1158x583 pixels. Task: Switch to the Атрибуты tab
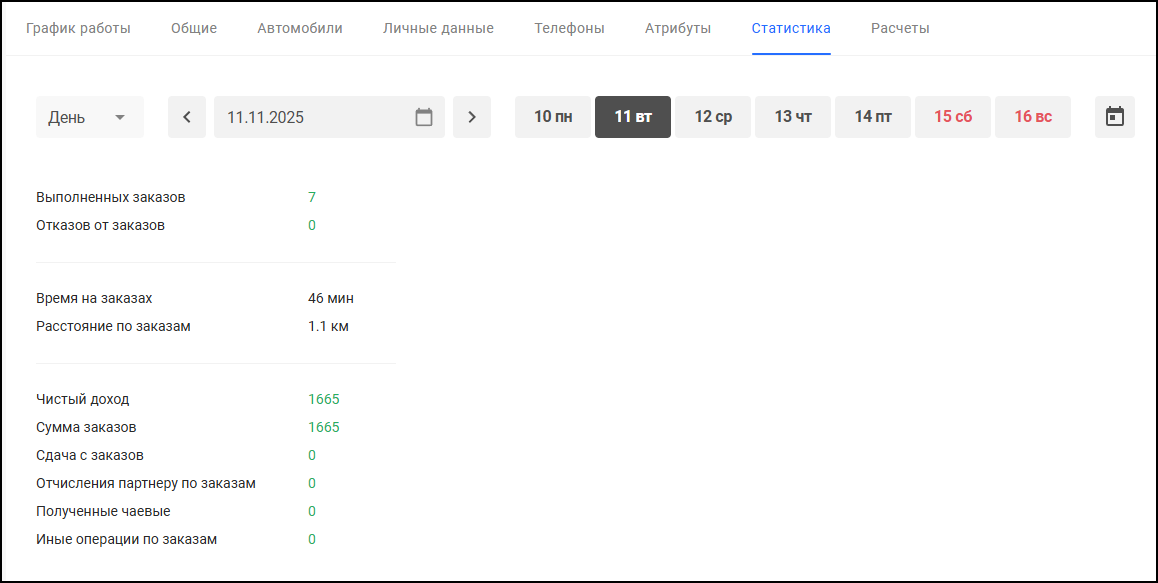[678, 28]
